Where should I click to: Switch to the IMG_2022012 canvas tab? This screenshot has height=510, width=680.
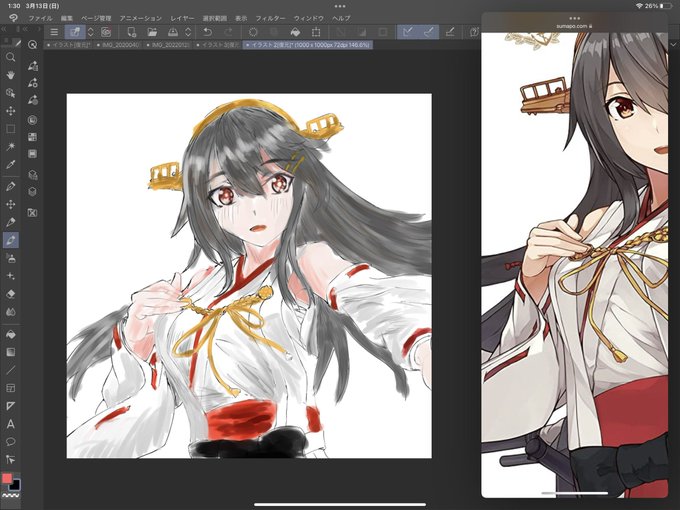coord(168,45)
